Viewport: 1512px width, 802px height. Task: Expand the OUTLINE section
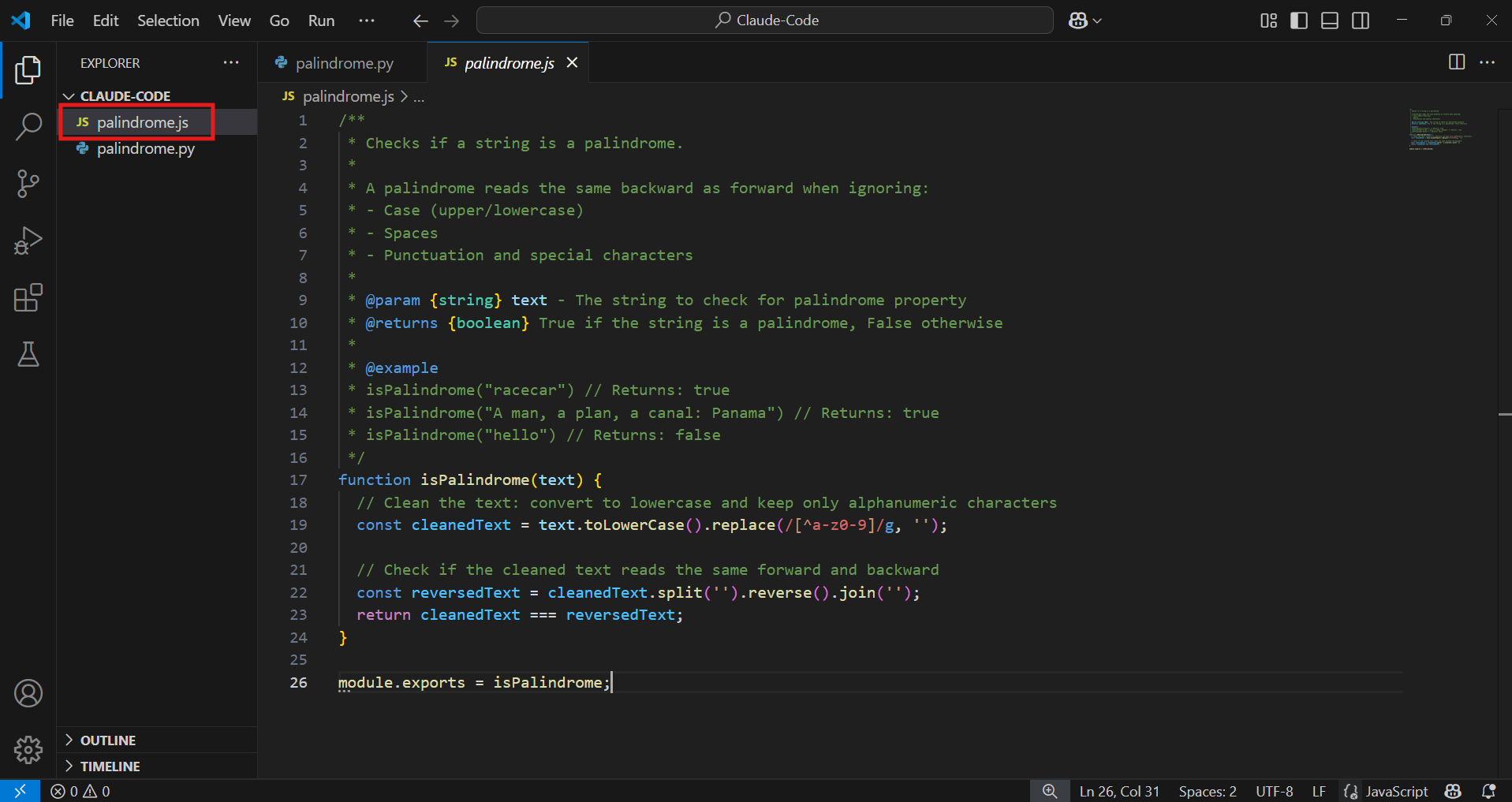[x=158, y=740]
